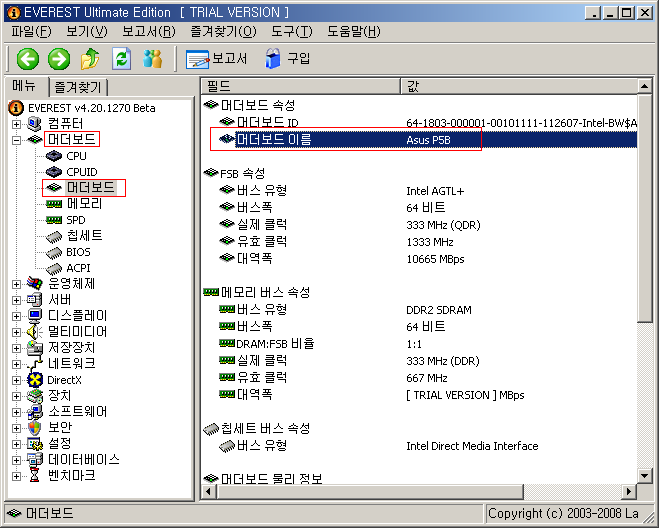This screenshot has height=528, width=659.
Task: Click the DirectX yellow X icon
Action: [34, 380]
